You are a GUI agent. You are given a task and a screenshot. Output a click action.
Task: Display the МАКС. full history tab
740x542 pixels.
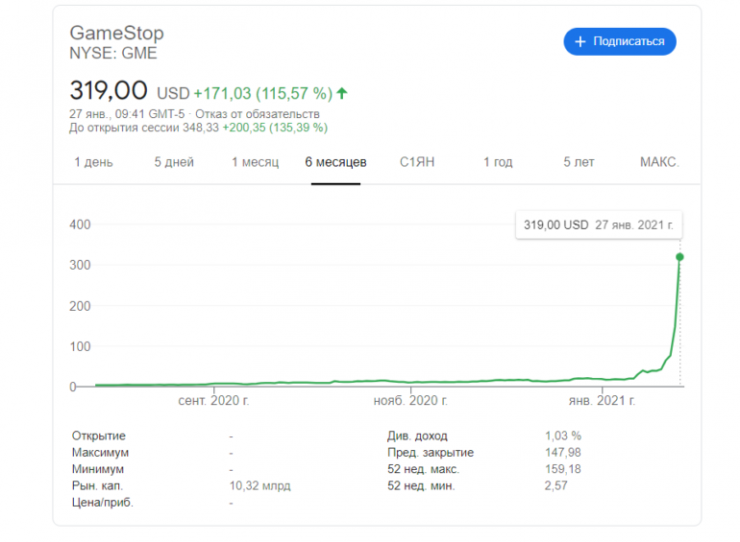coord(659,162)
